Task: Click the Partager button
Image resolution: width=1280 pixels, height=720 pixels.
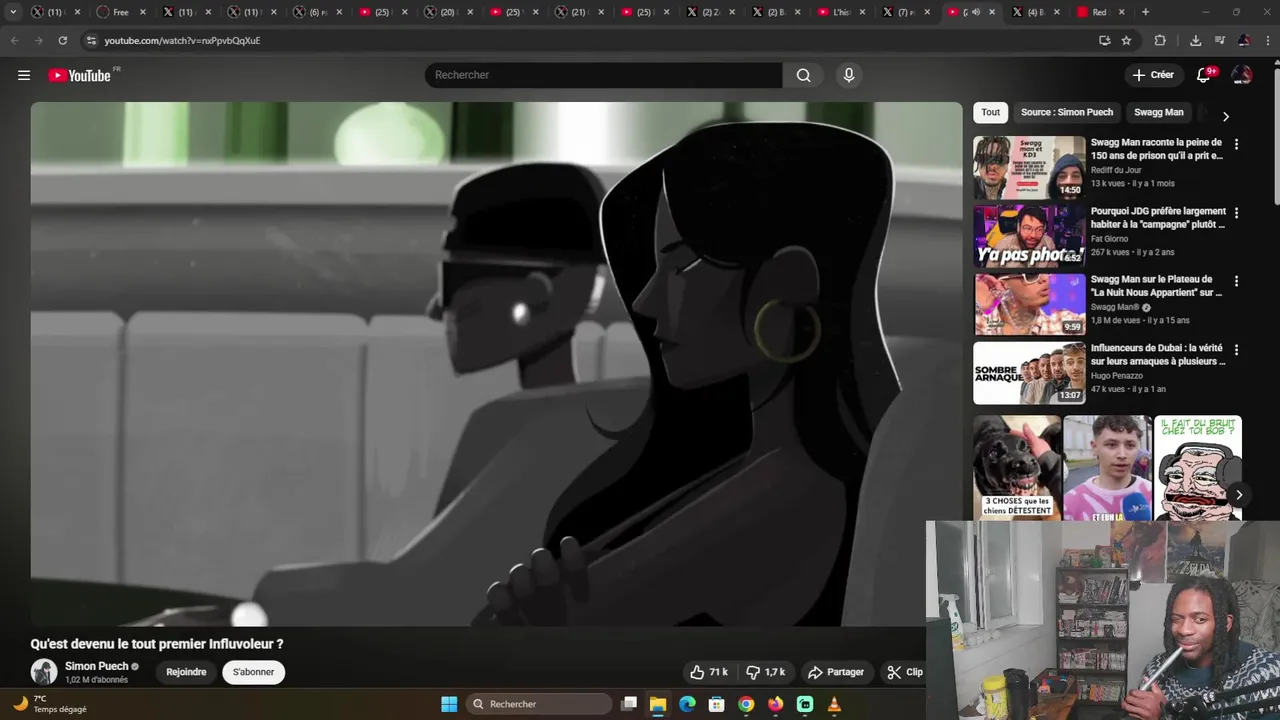Action: coord(836,672)
